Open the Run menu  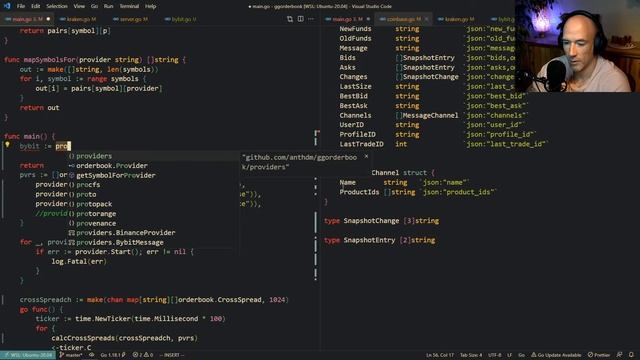[108, 6]
